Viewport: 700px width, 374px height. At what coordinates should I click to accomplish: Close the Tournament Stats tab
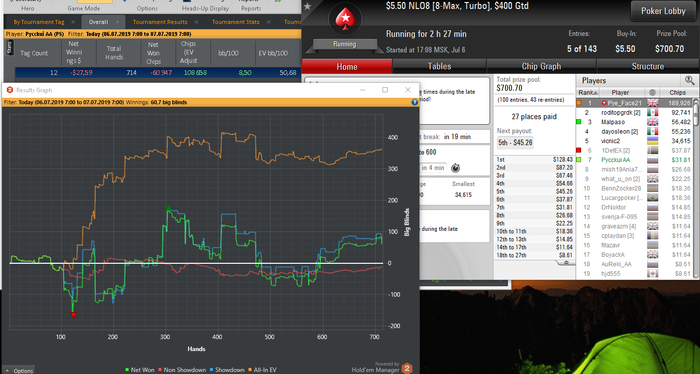click(x=268, y=22)
